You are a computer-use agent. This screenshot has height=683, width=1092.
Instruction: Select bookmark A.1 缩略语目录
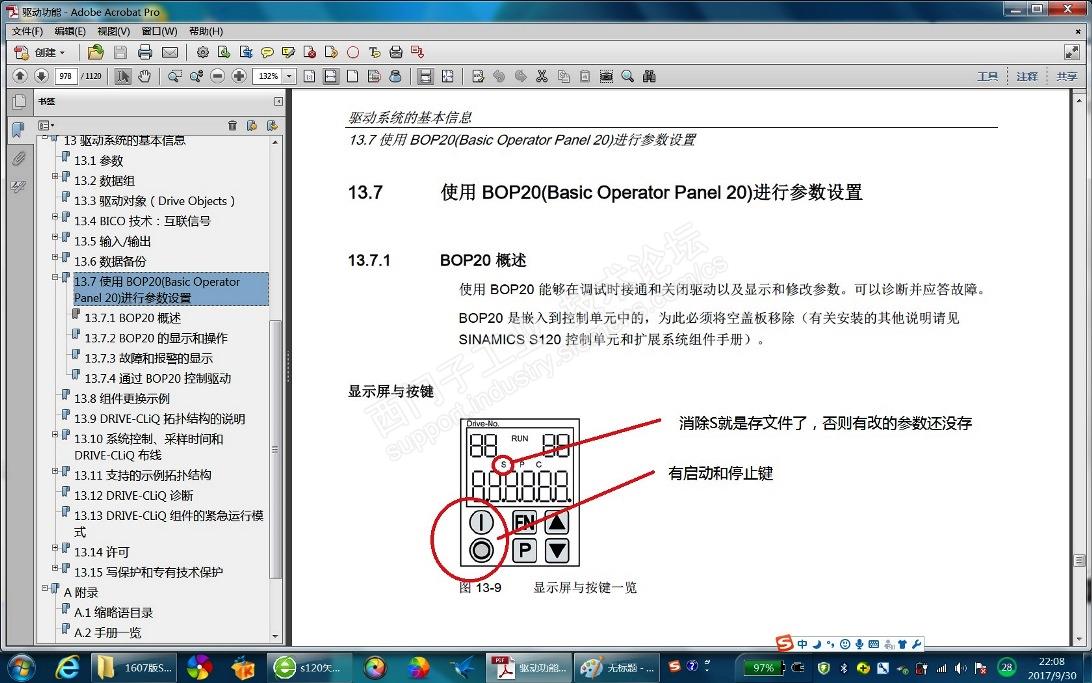(x=114, y=613)
